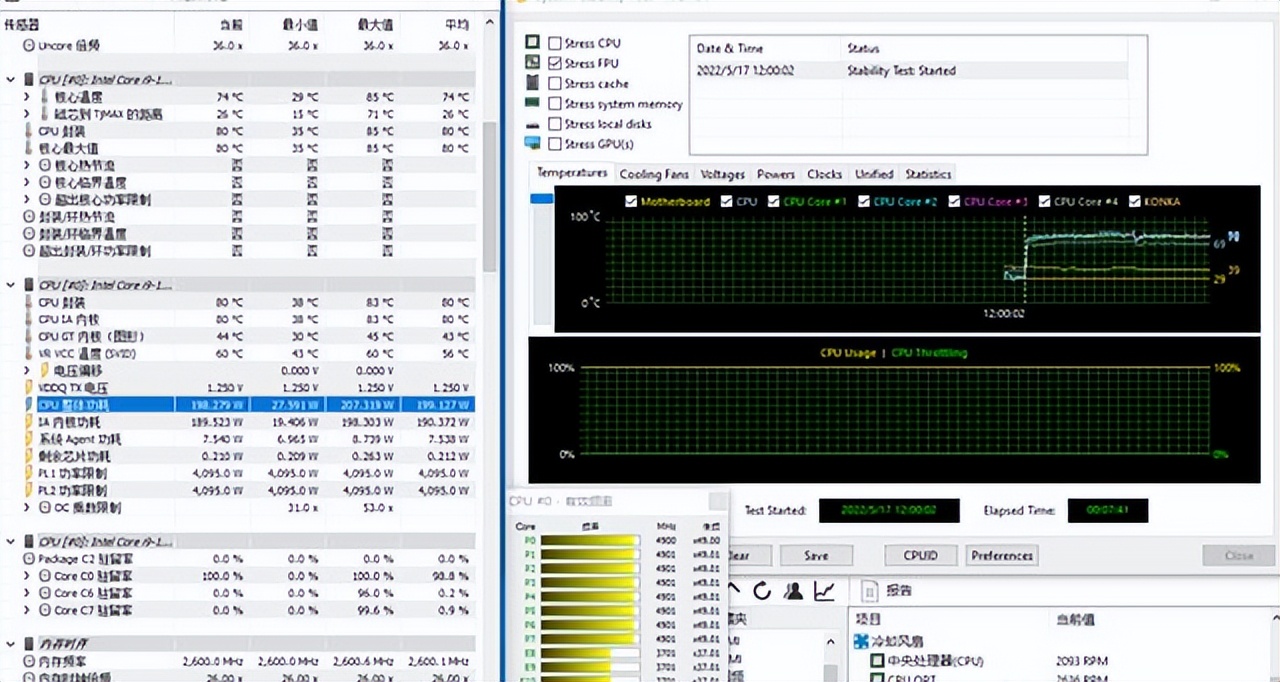The image size is (1280, 682).
Task: Expand the 电压偏移 row
Action: click(28, 370)
